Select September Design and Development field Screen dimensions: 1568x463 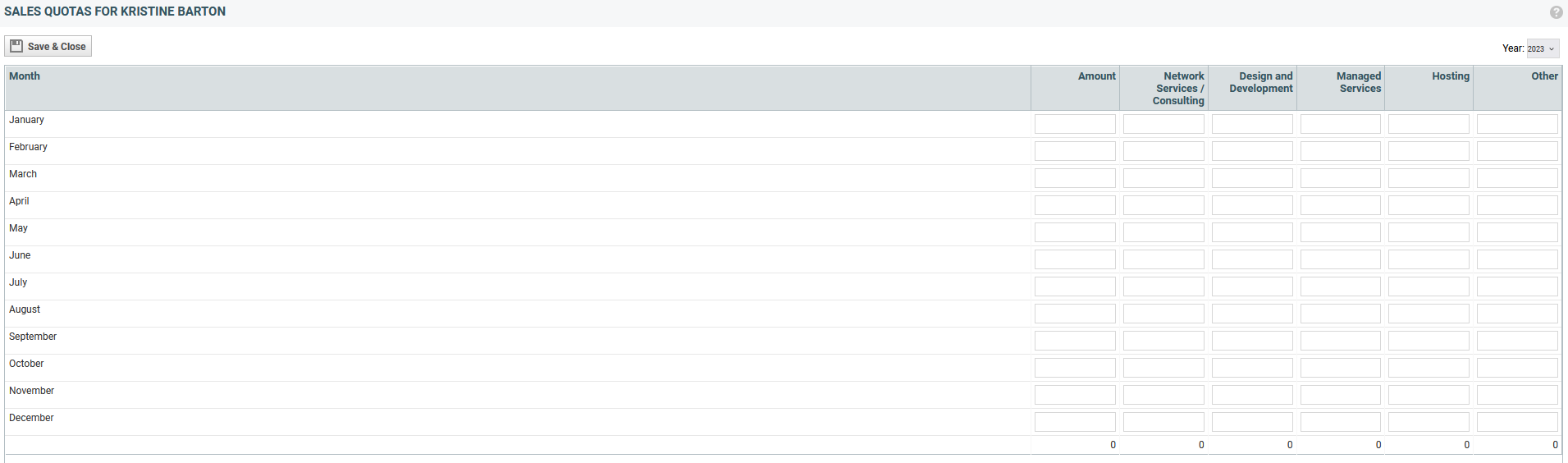tap(1252, 341)
